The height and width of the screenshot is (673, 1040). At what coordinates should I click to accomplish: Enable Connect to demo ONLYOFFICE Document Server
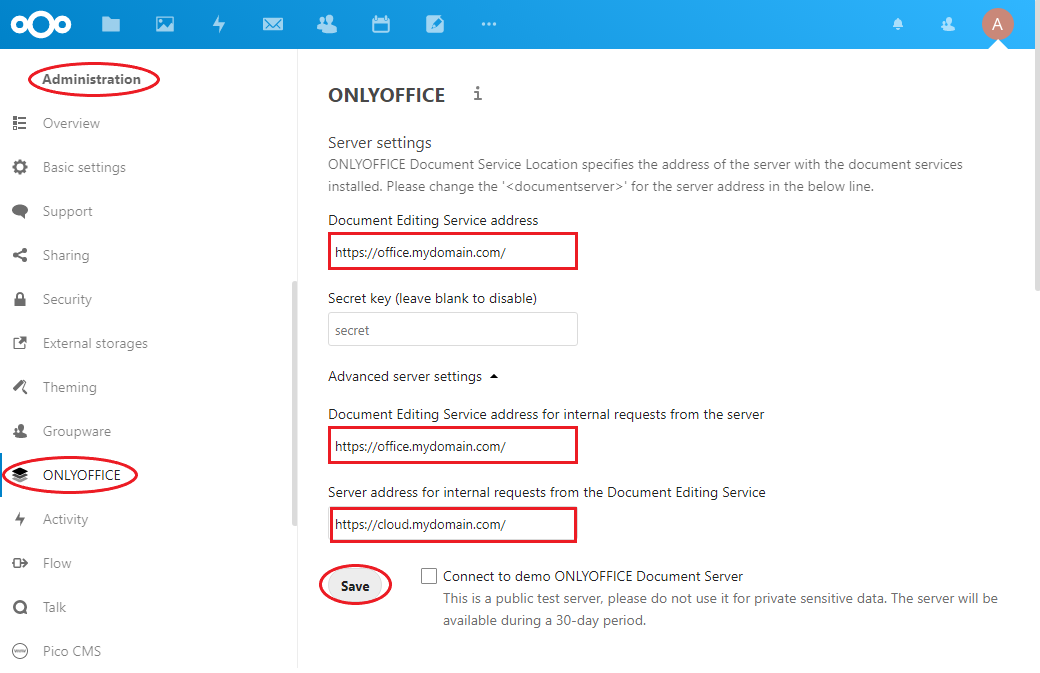429,576
